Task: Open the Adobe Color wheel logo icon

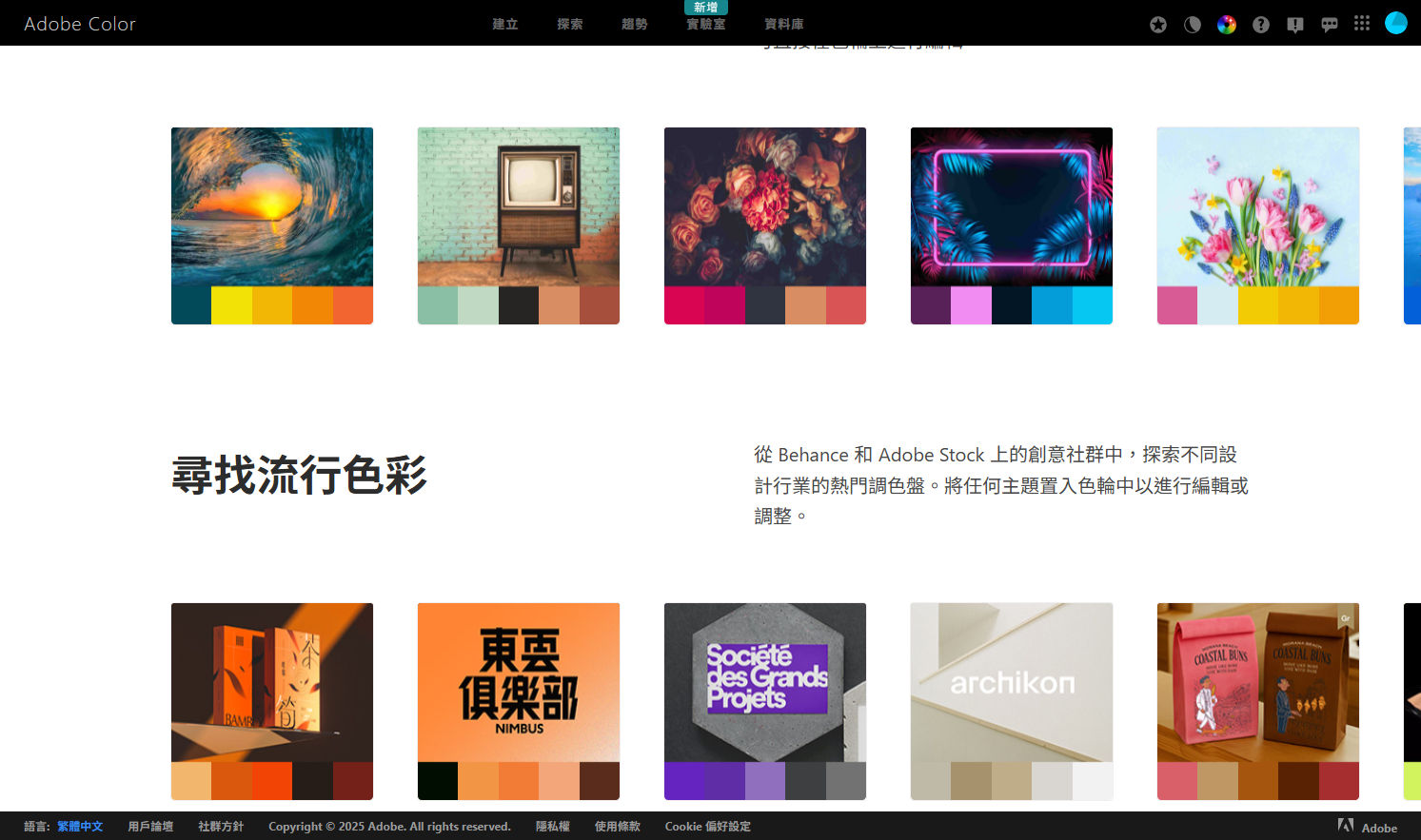Action: tap(1226, 24)
